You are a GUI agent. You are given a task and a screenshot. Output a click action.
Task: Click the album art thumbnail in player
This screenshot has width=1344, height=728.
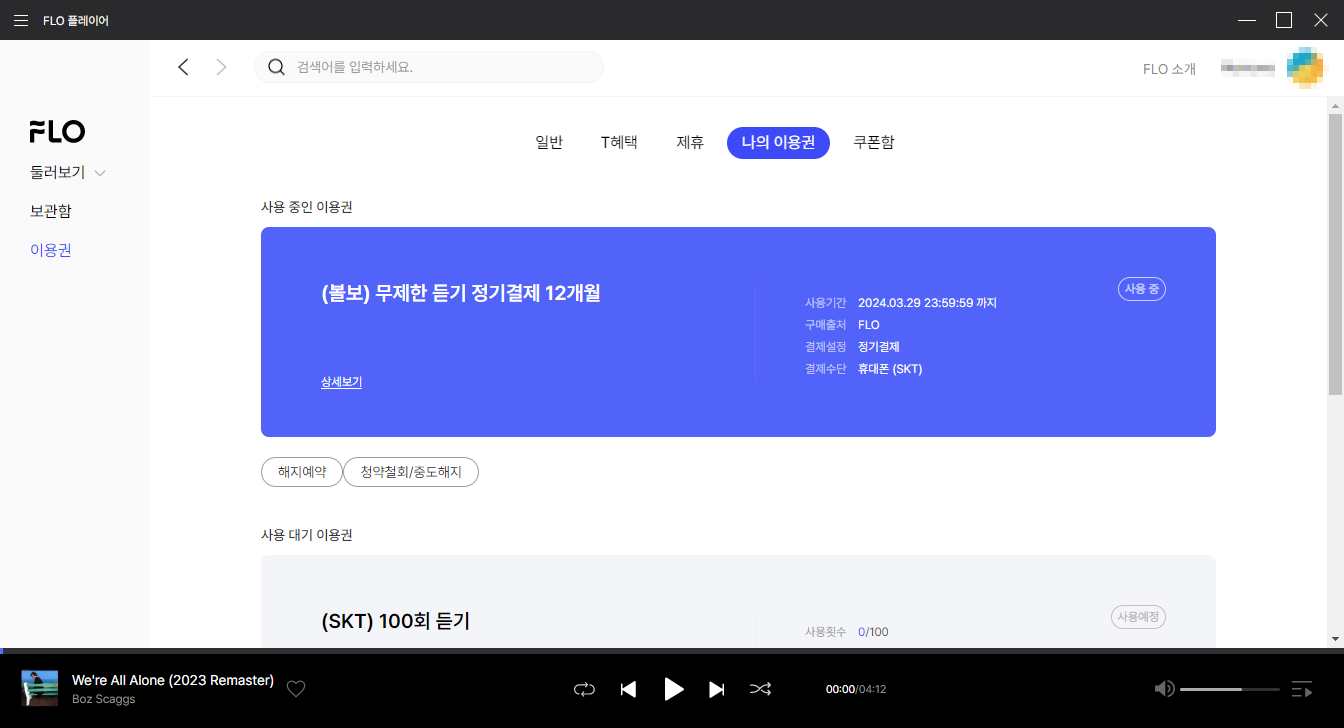click(x=40, y=688)
